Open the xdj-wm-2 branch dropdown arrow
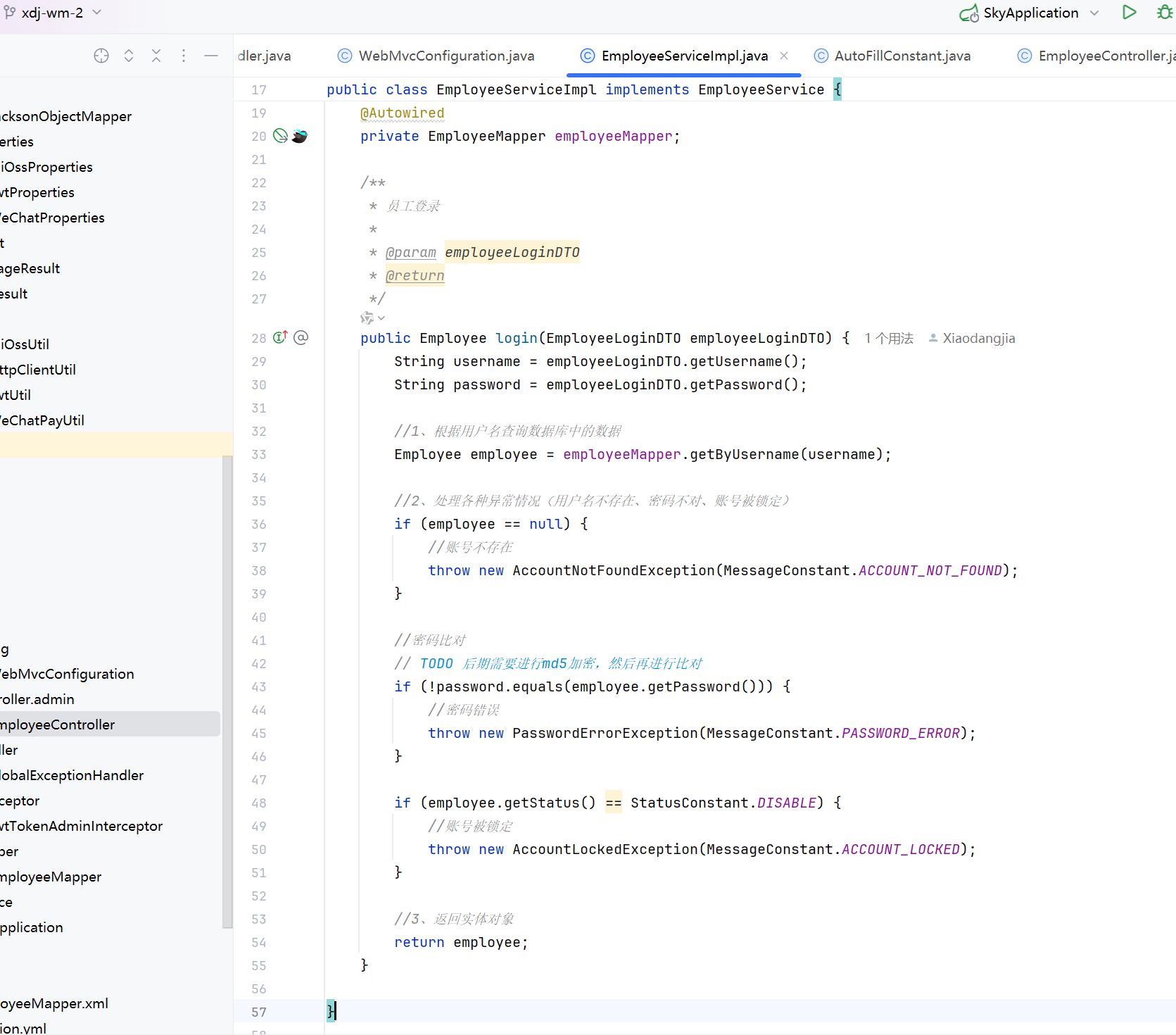The height and width of the screenshot is (1035, 1176). point(97,12)
